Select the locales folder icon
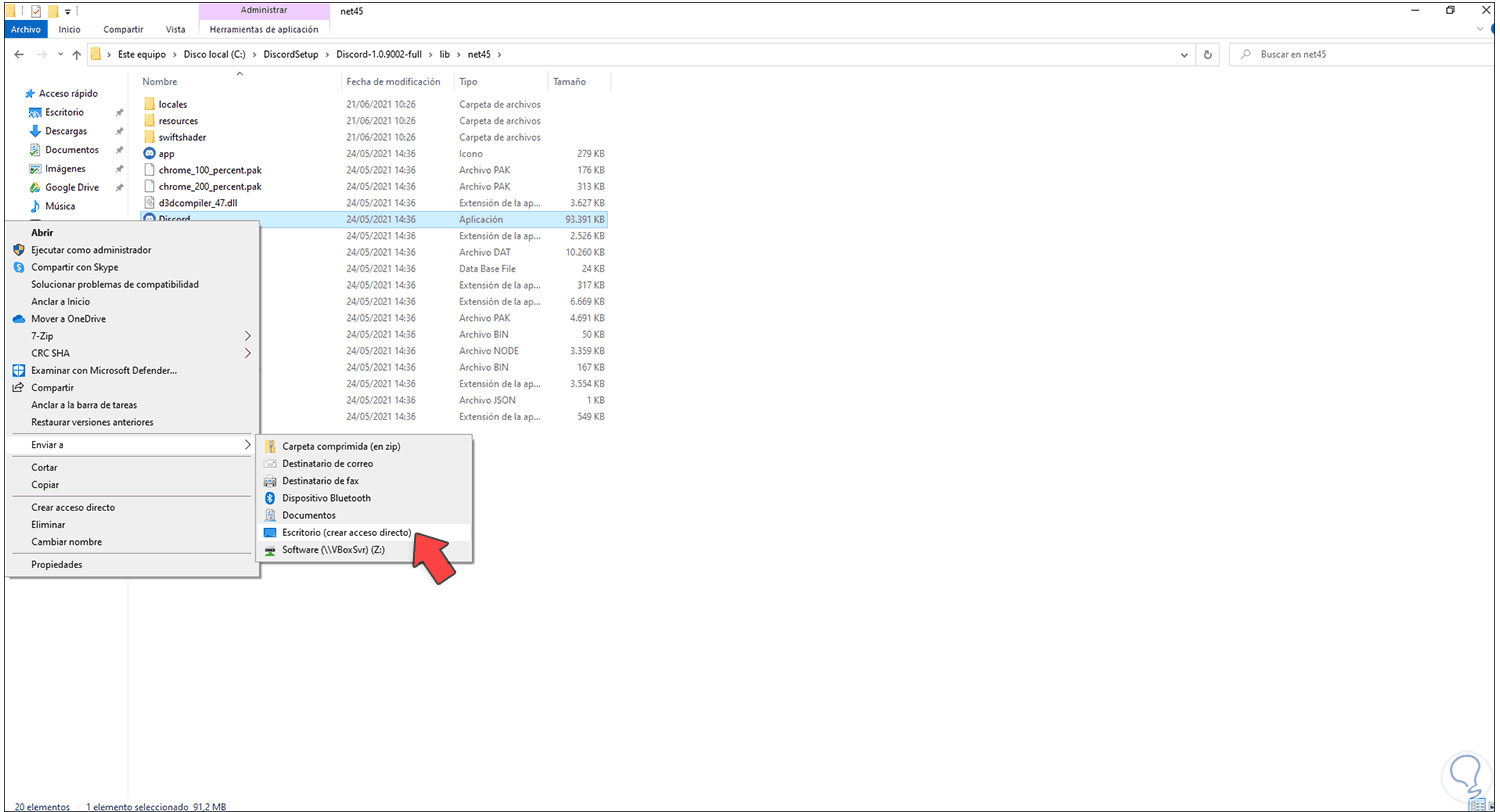Screen dimensions: 1500x812 [150, 104]
